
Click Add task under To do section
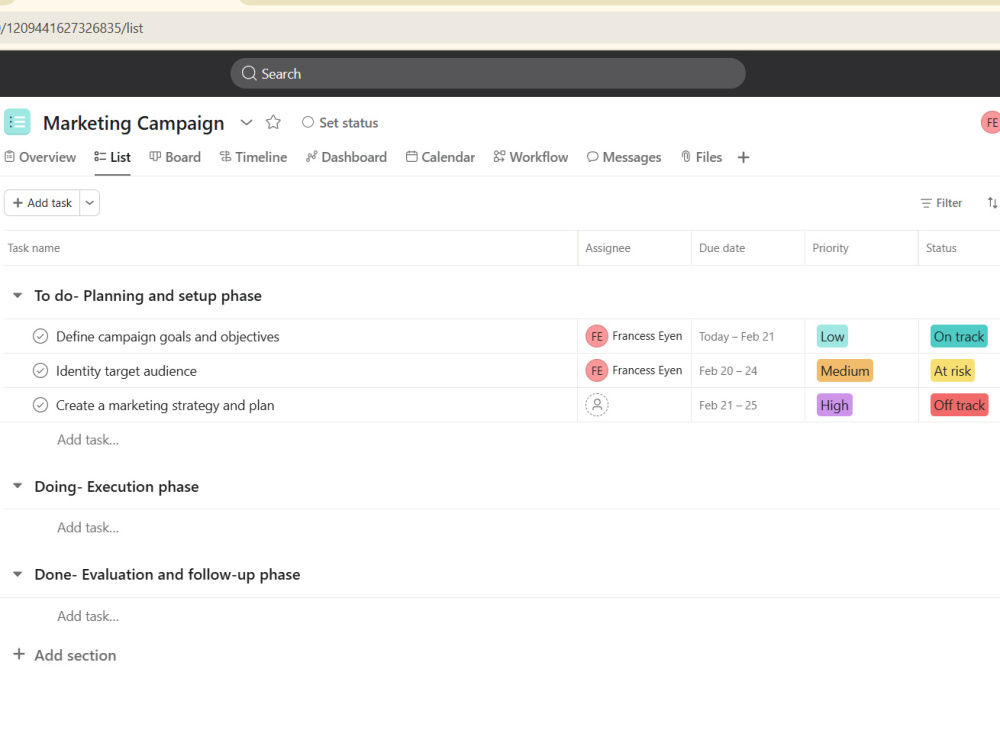88,439
